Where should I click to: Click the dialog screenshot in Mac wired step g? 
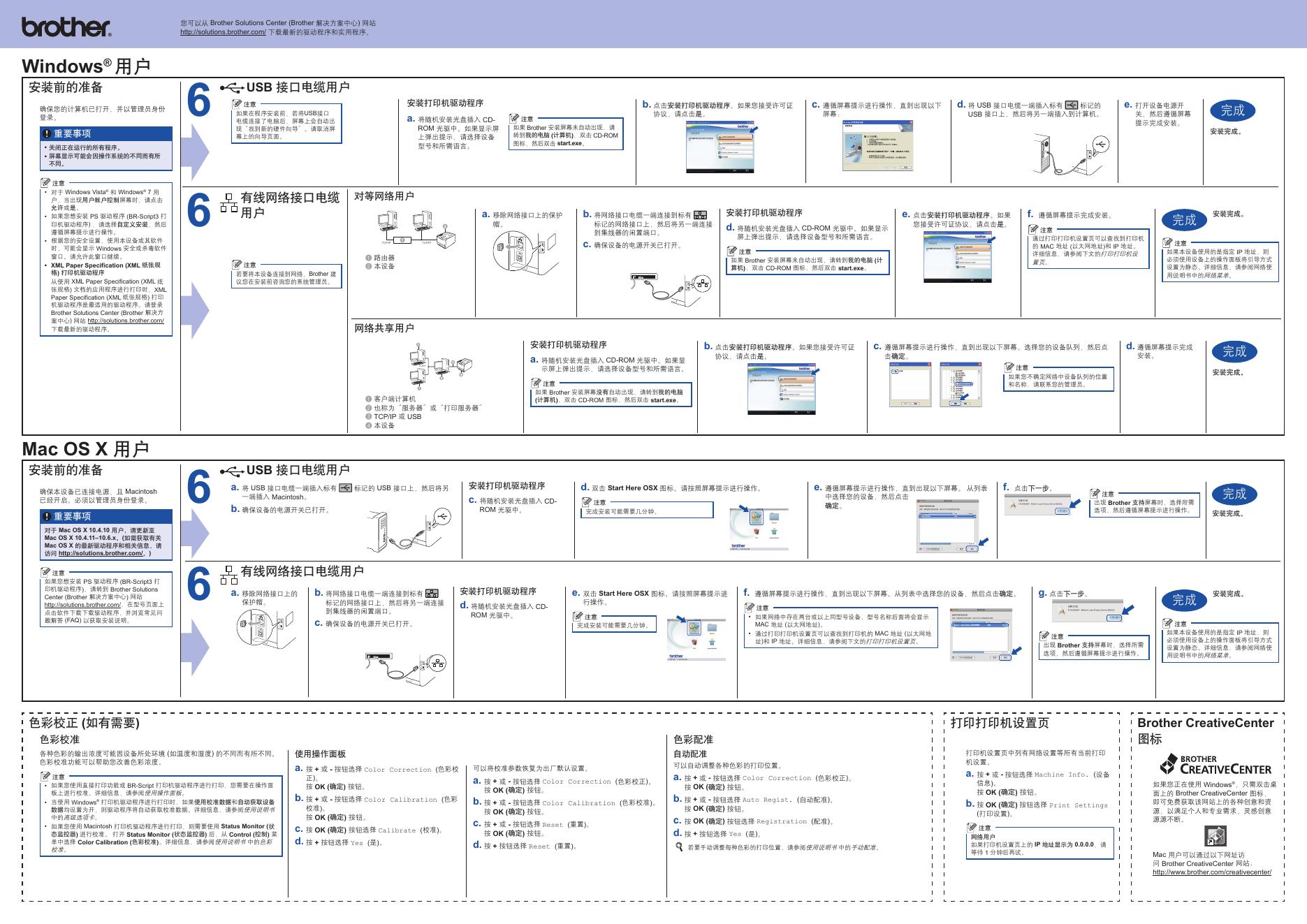click(1087, 611)
